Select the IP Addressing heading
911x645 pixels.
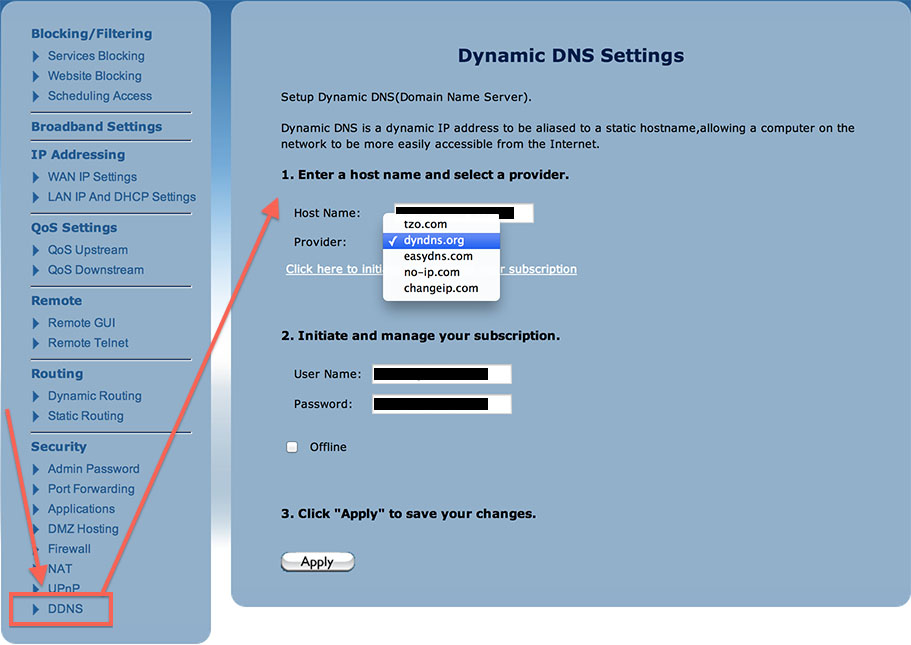(x=78, y=155)
